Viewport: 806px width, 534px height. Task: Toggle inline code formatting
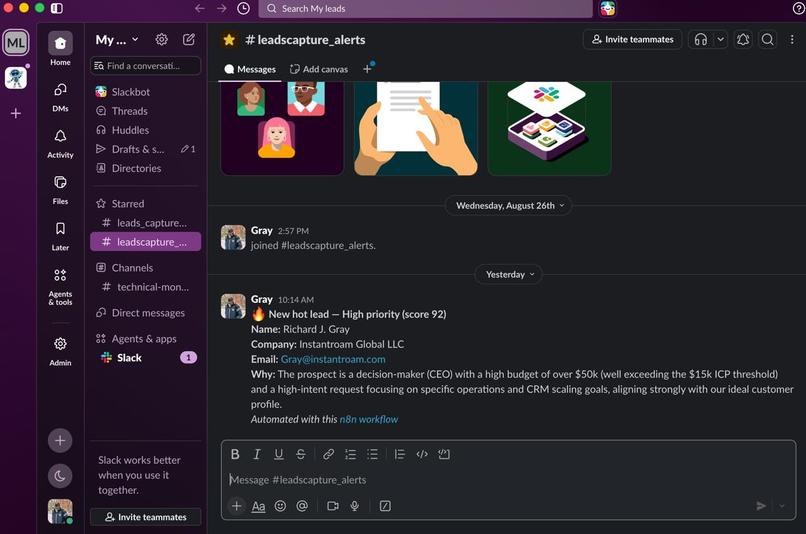[x=422, y=454]
